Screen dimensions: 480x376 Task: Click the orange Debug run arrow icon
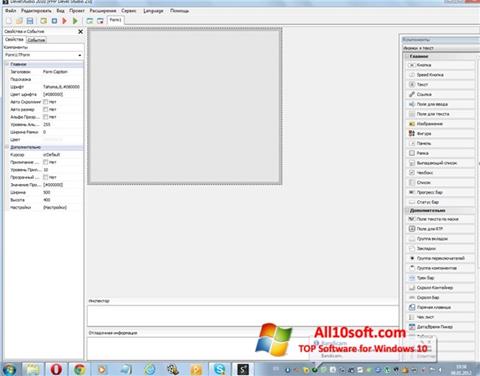pos(65,21)
